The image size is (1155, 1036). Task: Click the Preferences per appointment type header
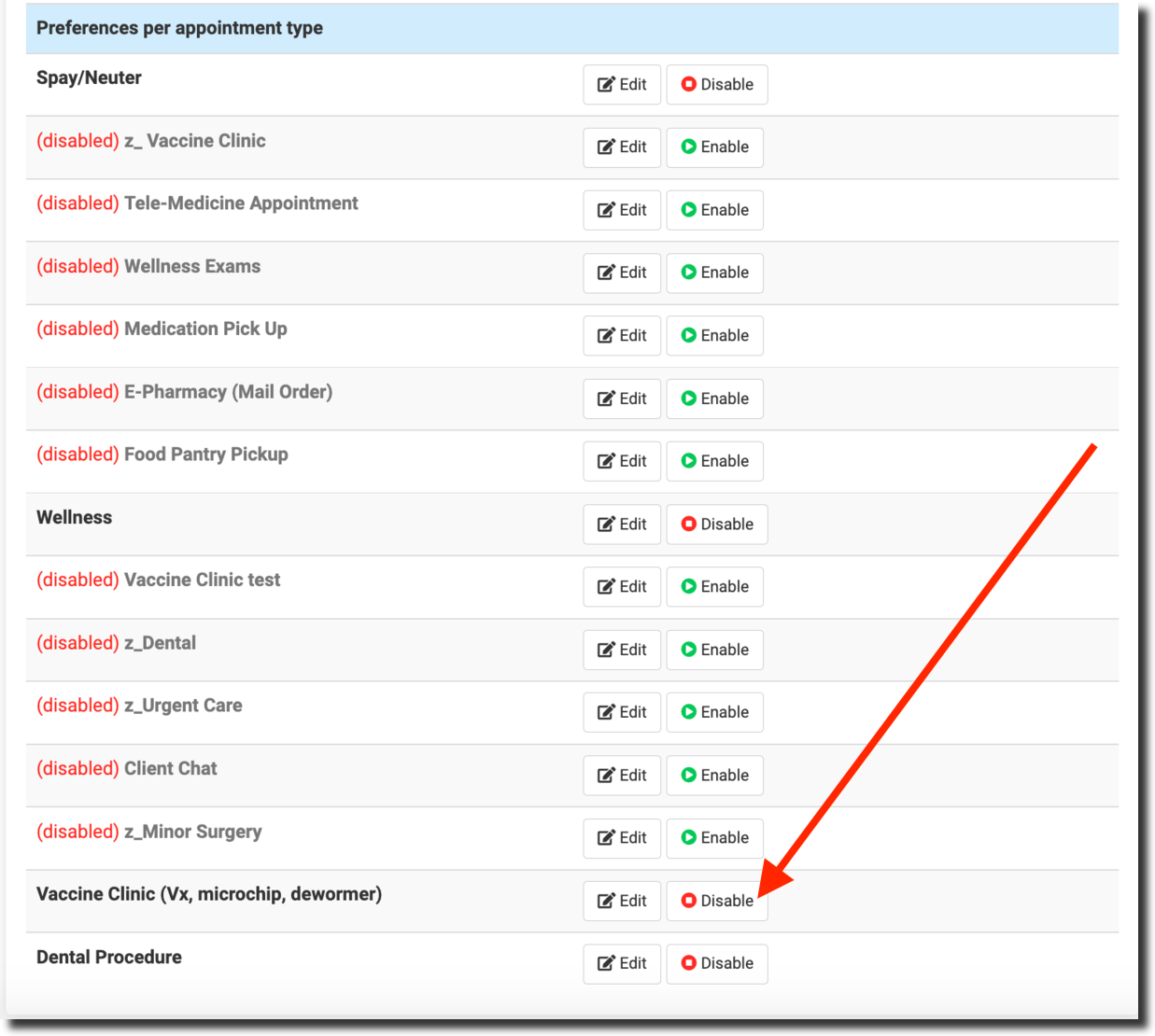click(179, 28)
